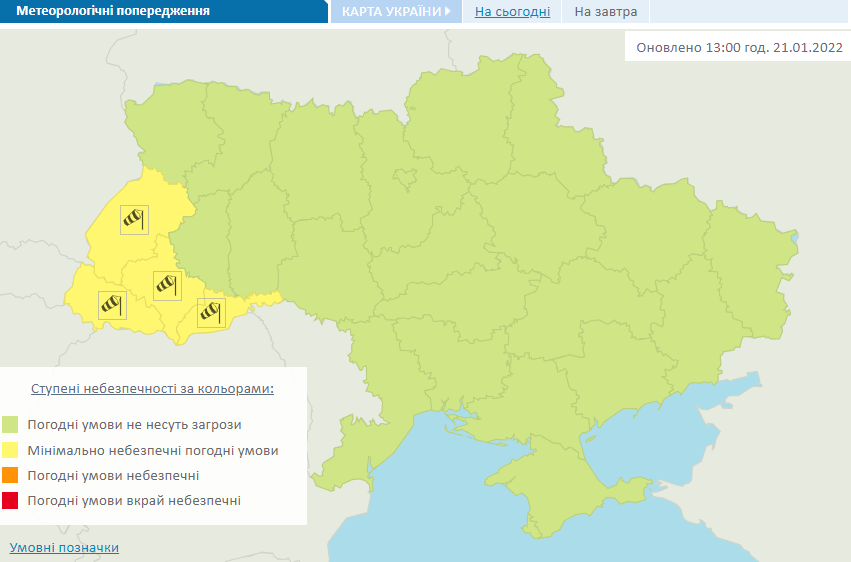The image size is (851, 562).
Task: Click the wind warning icon in Zakarpattia region
Action: tap(112, 305)
